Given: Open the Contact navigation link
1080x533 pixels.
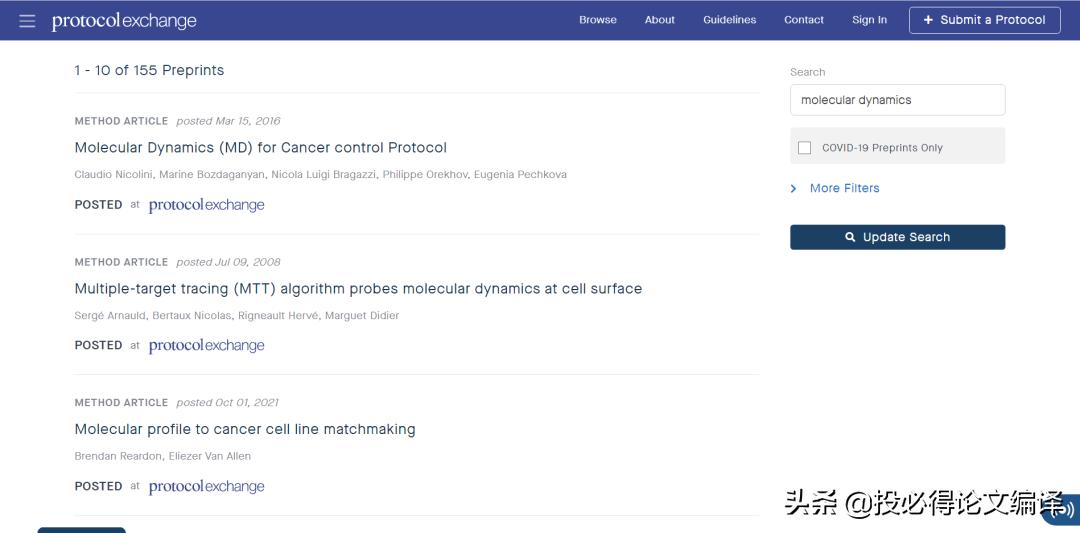Looking at the screenshot, I should (804, 20).
